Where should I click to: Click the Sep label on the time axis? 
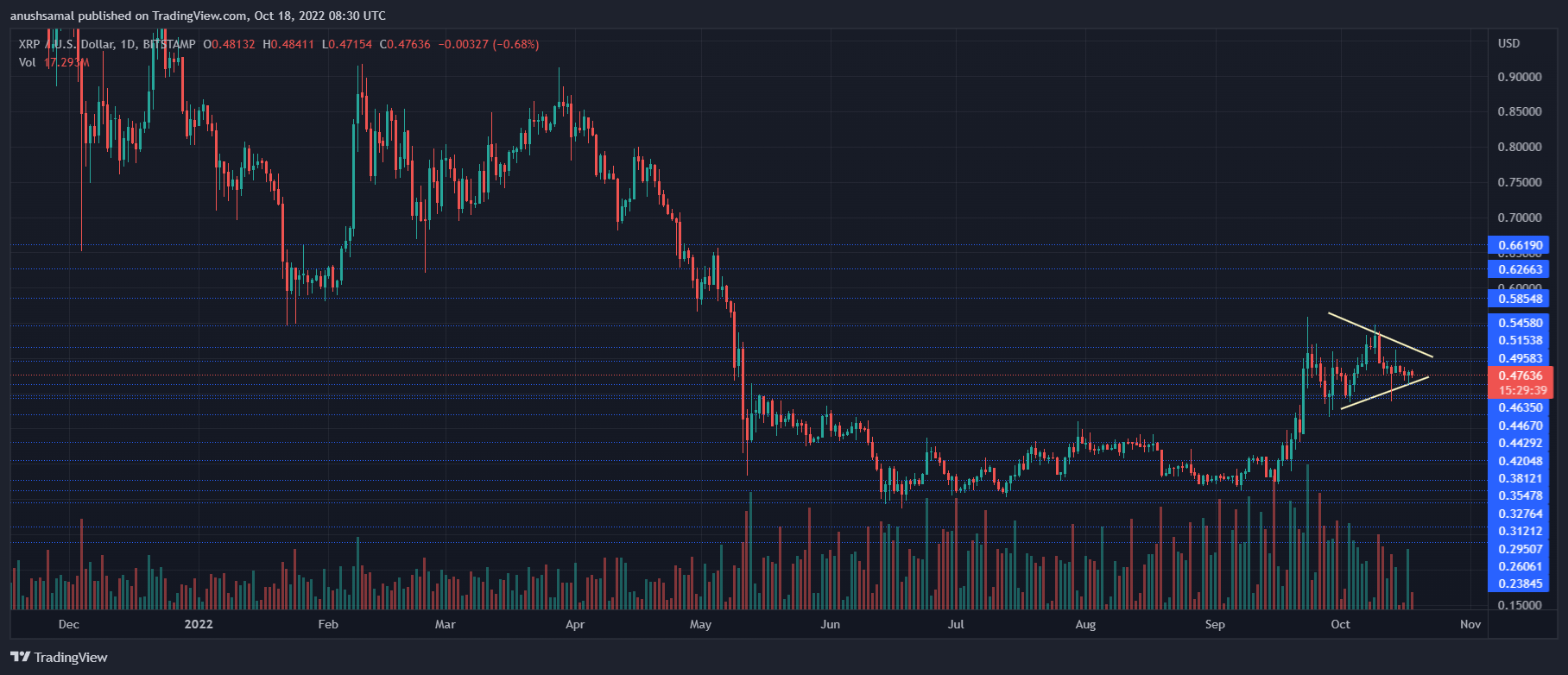tap(1215, 624)
